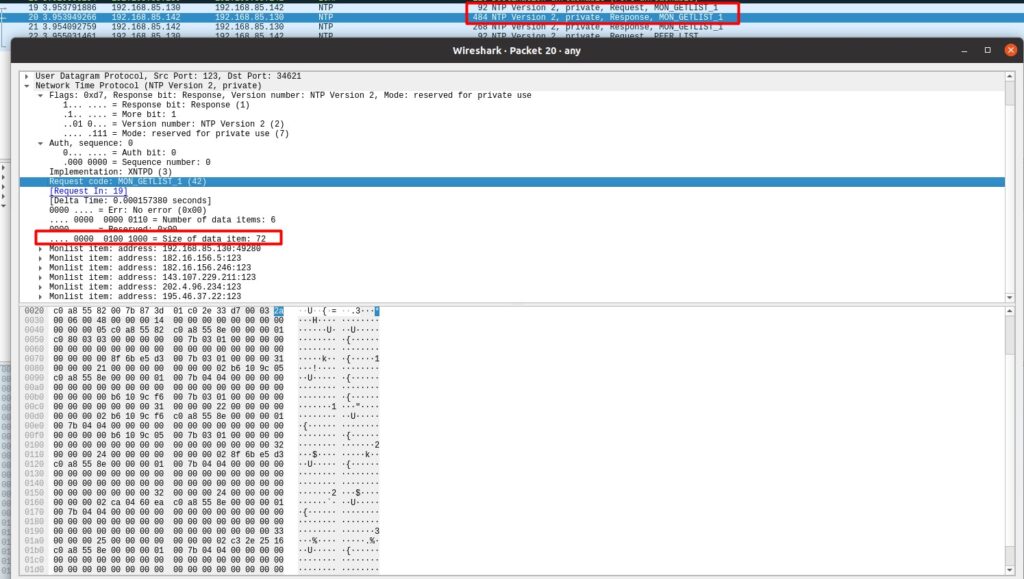The image size is (1024, 579).
Task: Collapse the Auth, sequence: 0 subtree
Action: (x=40, y=144)
